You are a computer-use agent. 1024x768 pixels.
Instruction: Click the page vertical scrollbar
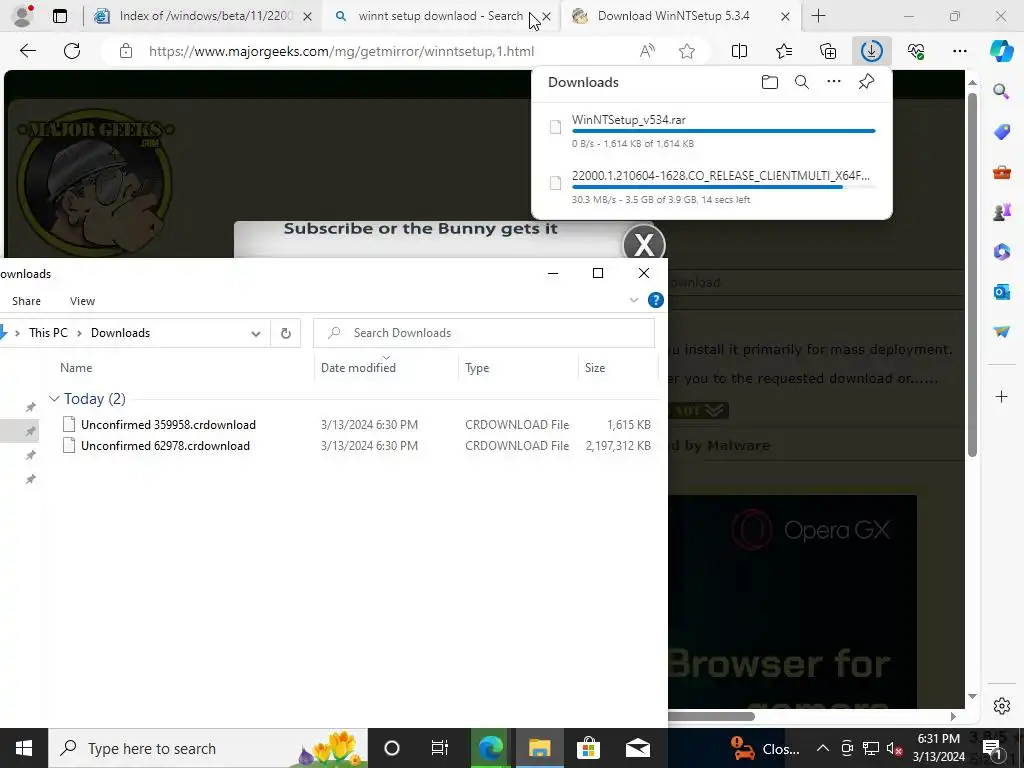(x=972, y=274)
